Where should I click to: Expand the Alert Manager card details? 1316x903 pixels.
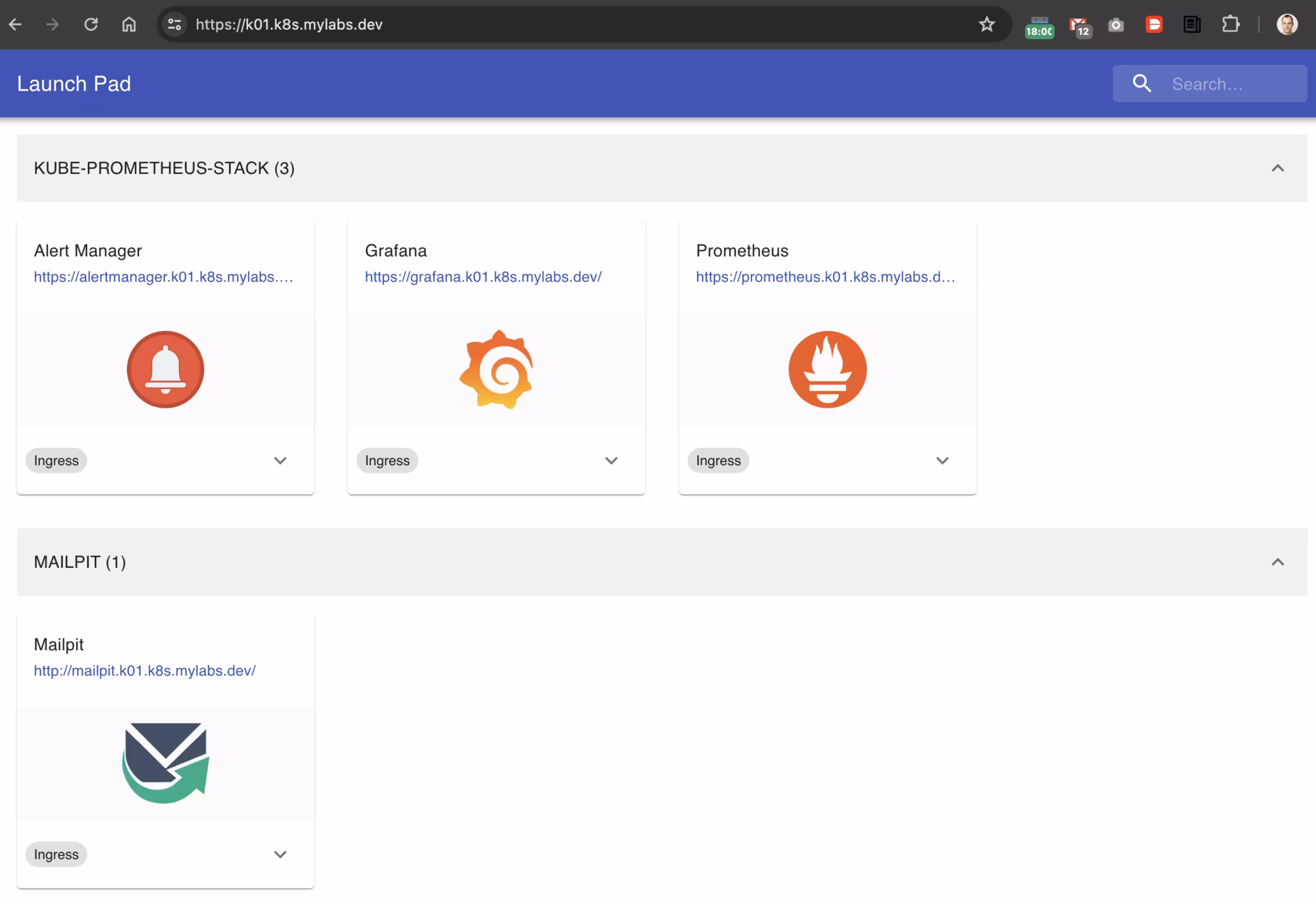point(280,460)
